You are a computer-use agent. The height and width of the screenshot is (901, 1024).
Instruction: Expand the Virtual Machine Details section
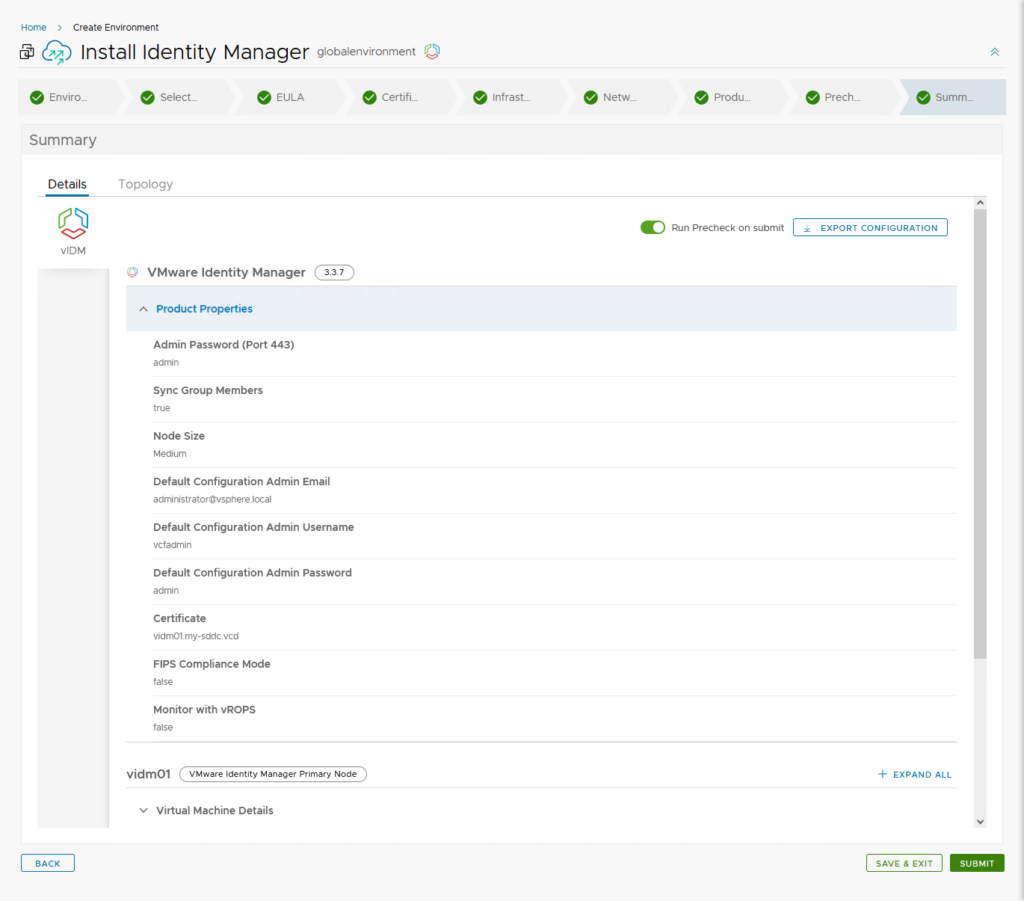(x=144, y=810)
